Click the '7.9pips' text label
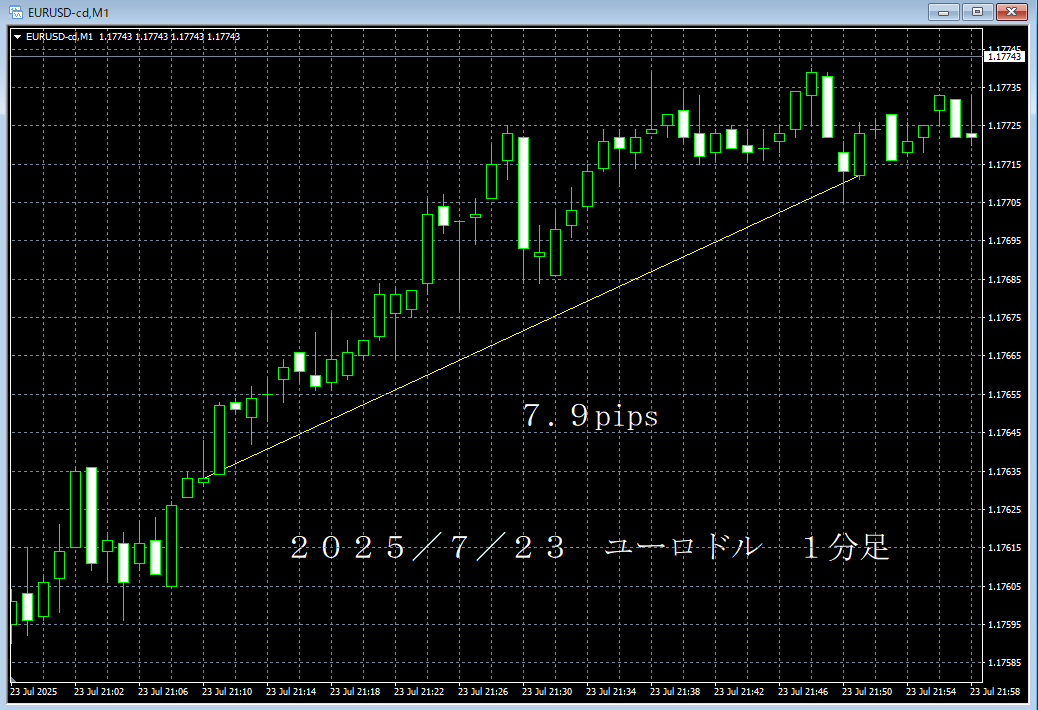The image size is (1038, 710). (590, 416)
